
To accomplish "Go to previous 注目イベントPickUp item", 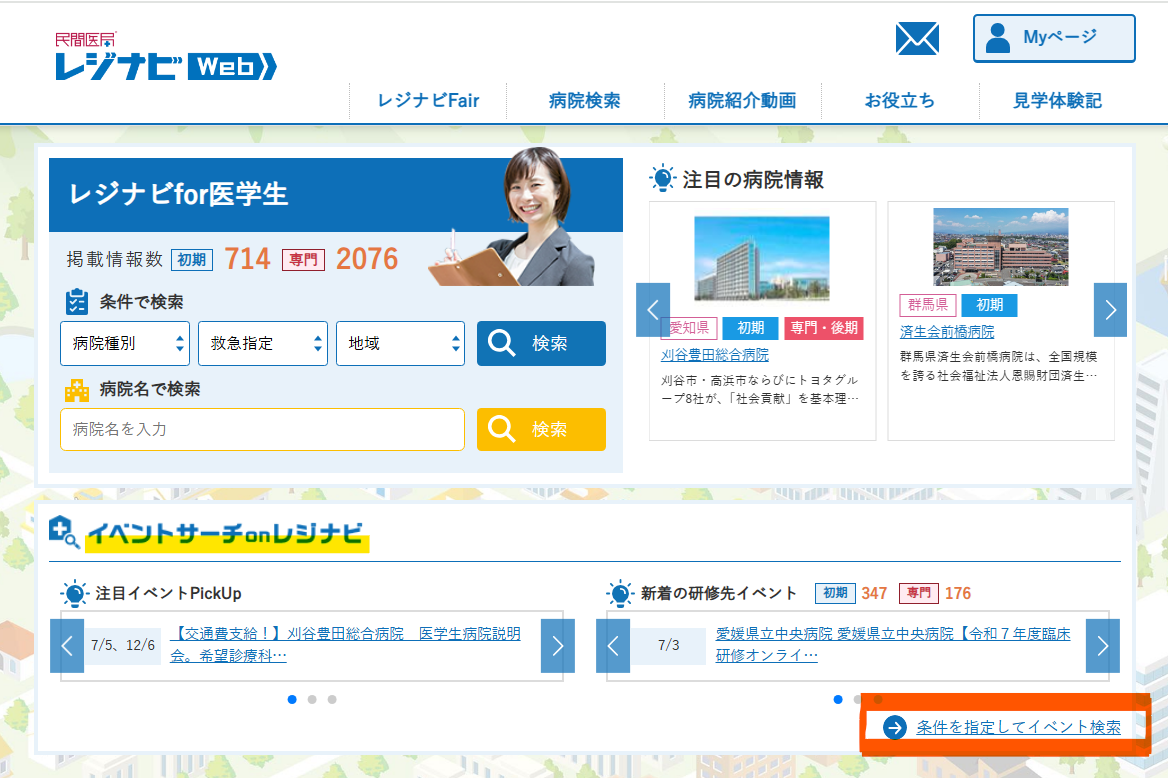I will [x=67, y=645].
